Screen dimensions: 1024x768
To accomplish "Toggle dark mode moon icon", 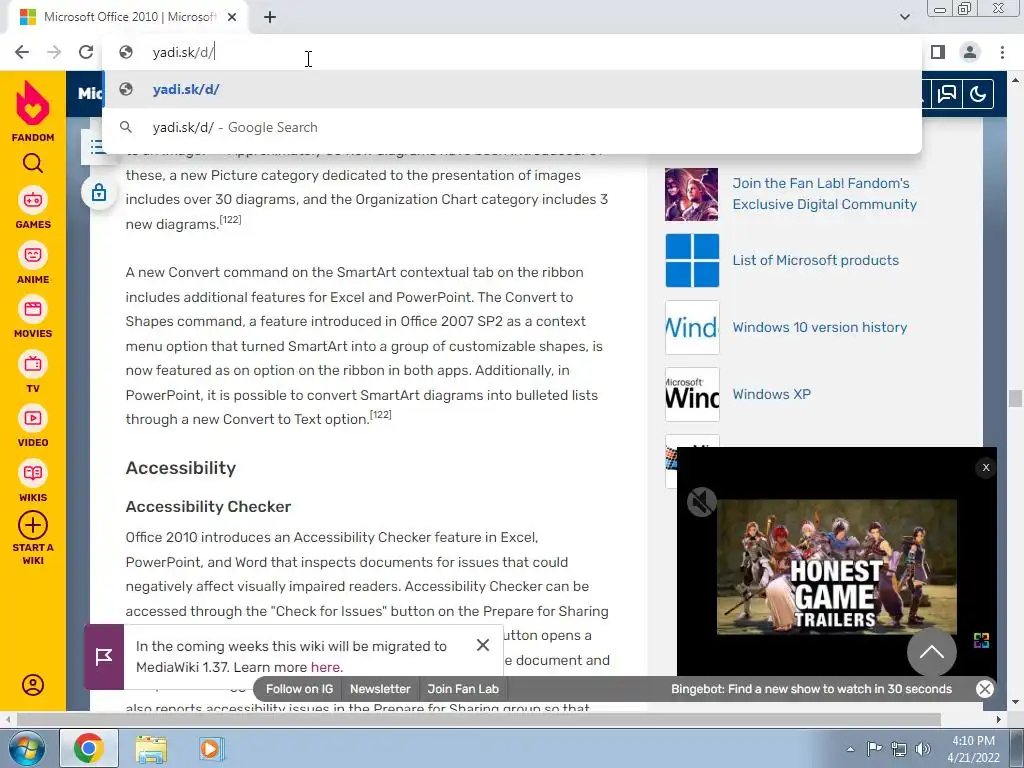I will coord(978,94).
